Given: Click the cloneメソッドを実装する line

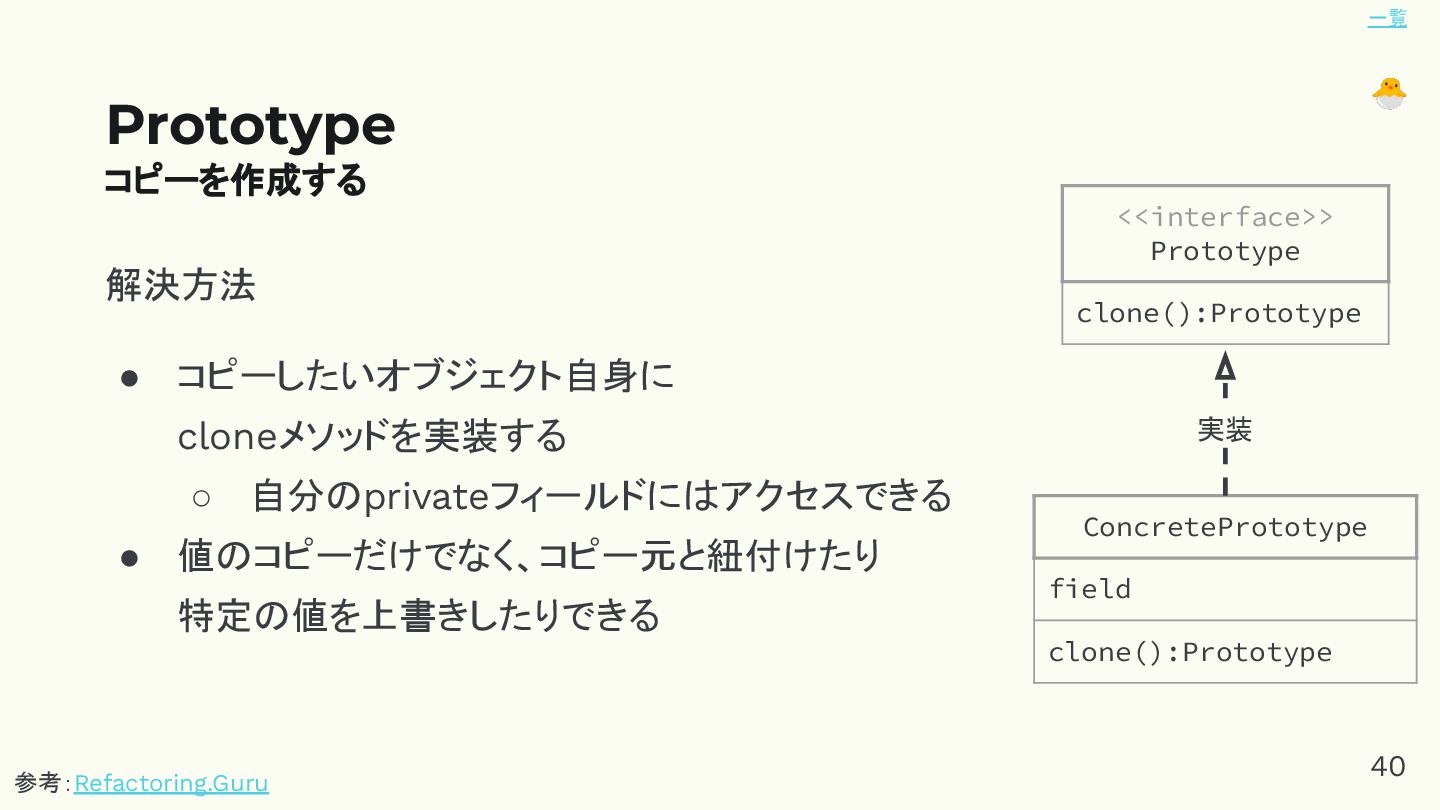Looking at the screenshot, I should (x=372, y=437).
